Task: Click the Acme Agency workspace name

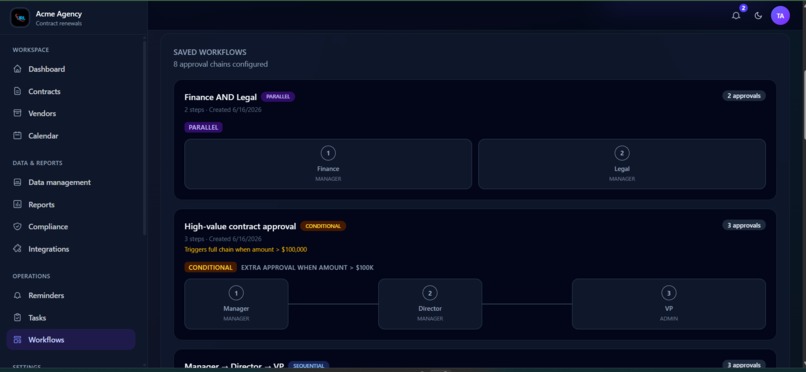Action: [59, 14]
